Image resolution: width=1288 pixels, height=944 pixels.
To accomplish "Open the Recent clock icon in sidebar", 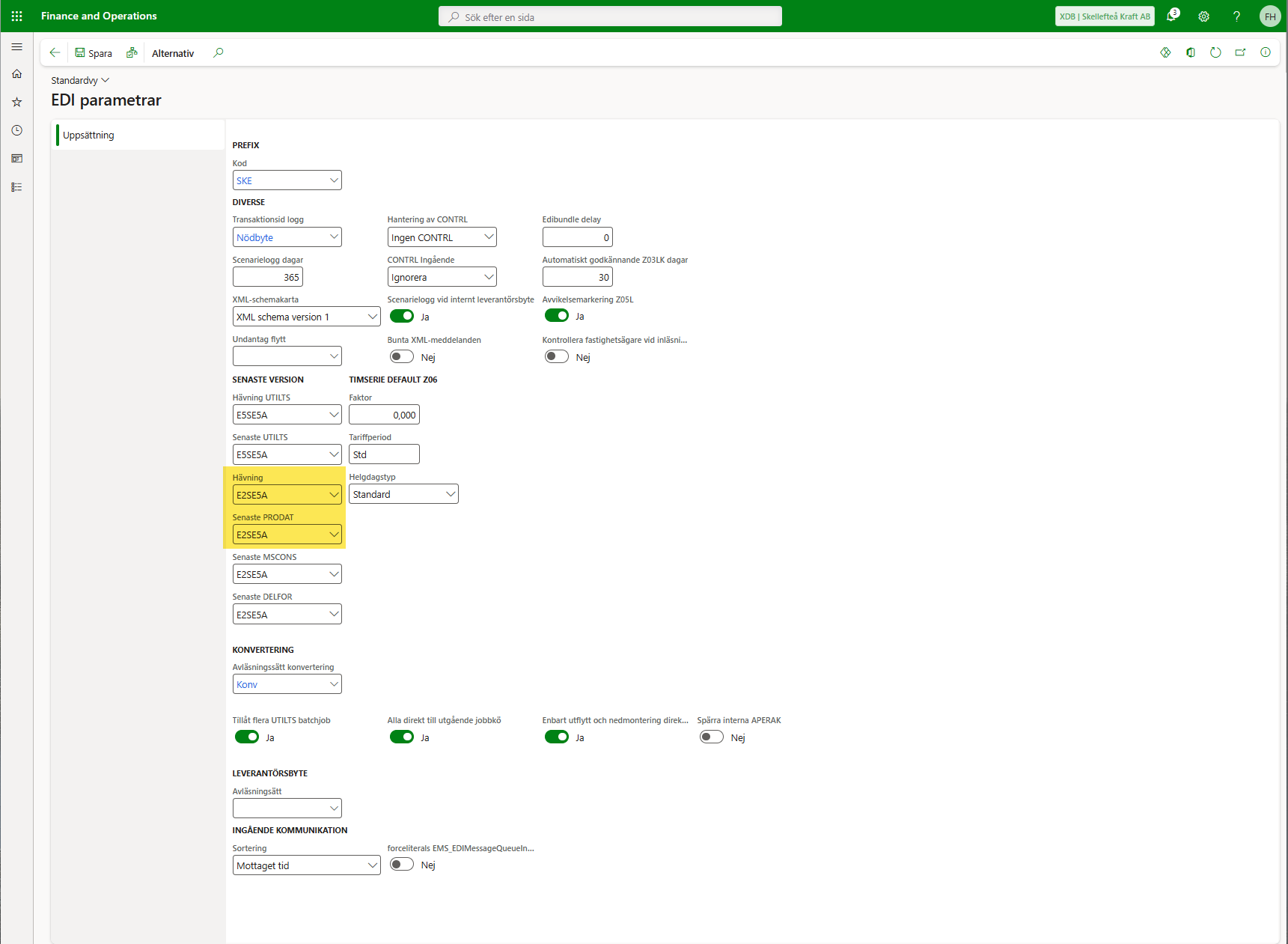I will [16, 130].
